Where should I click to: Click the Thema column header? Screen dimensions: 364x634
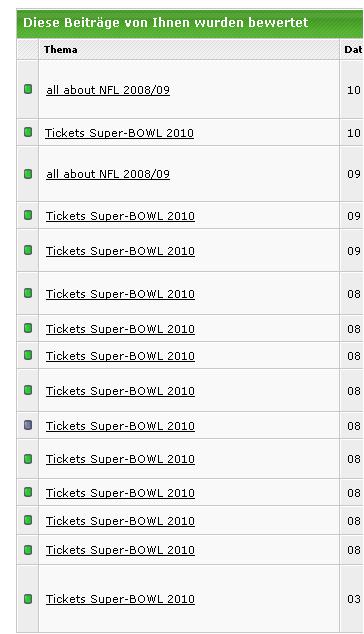click(x=61, y=50)
